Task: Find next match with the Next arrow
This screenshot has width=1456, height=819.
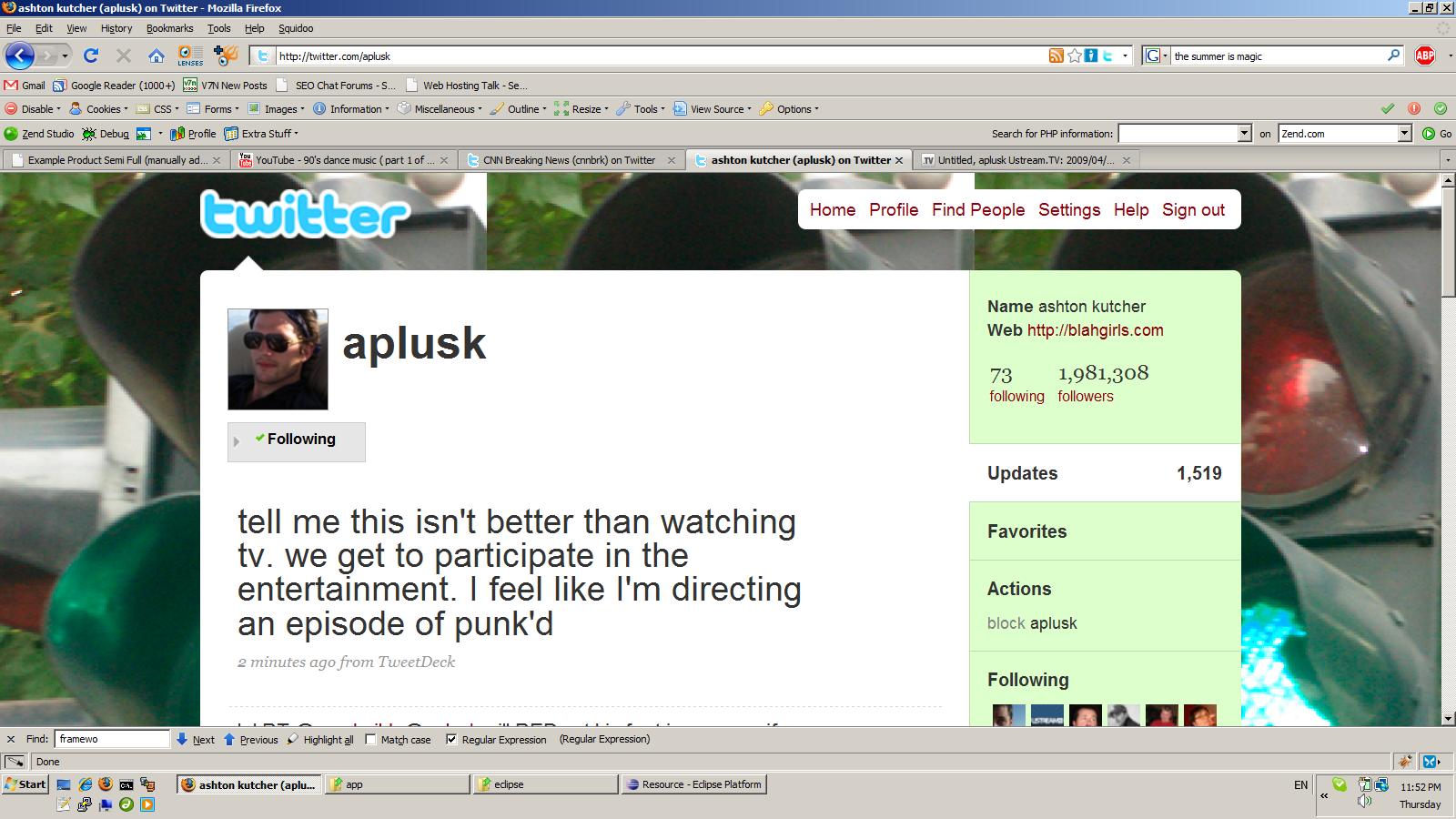Action: (x=196, y=740)
